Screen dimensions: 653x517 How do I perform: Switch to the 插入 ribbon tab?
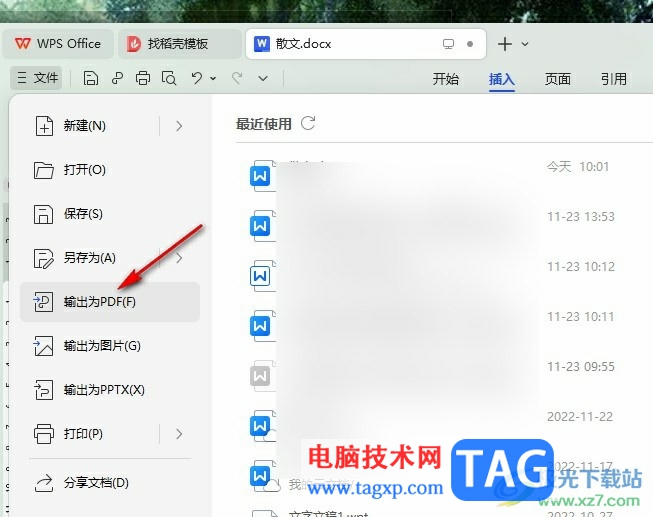[501, 79]
